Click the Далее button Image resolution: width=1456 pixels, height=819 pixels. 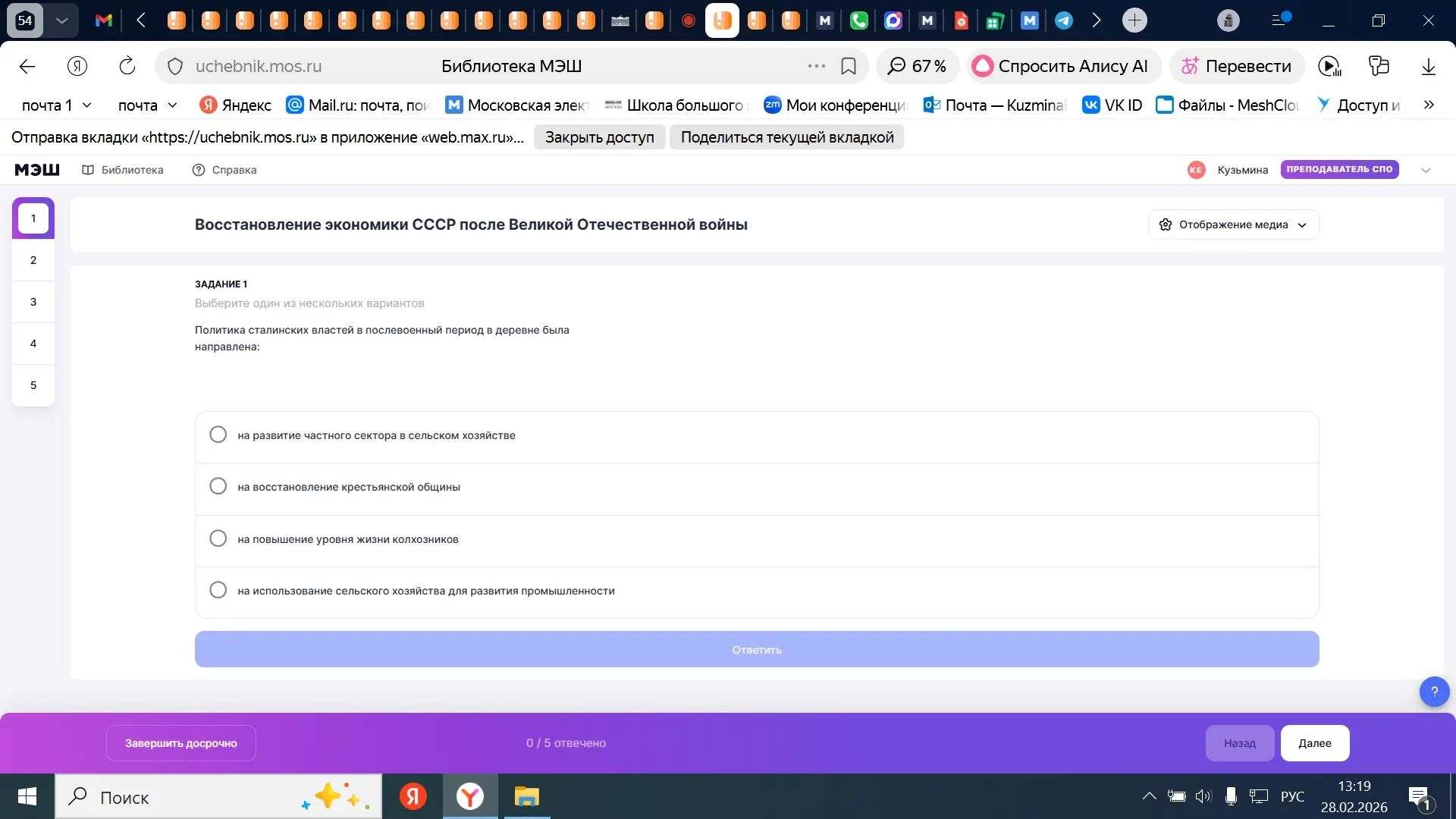point(1314,743)
